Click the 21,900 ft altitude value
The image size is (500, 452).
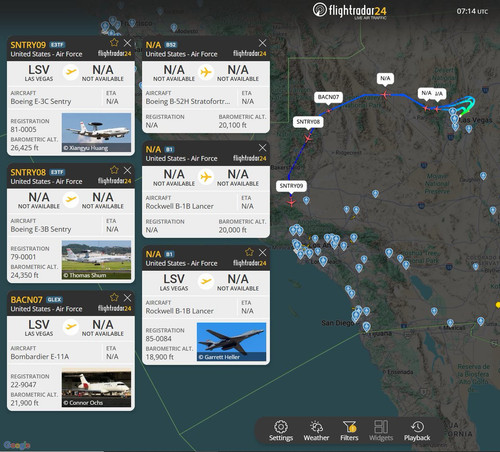[x=25, y=403]
